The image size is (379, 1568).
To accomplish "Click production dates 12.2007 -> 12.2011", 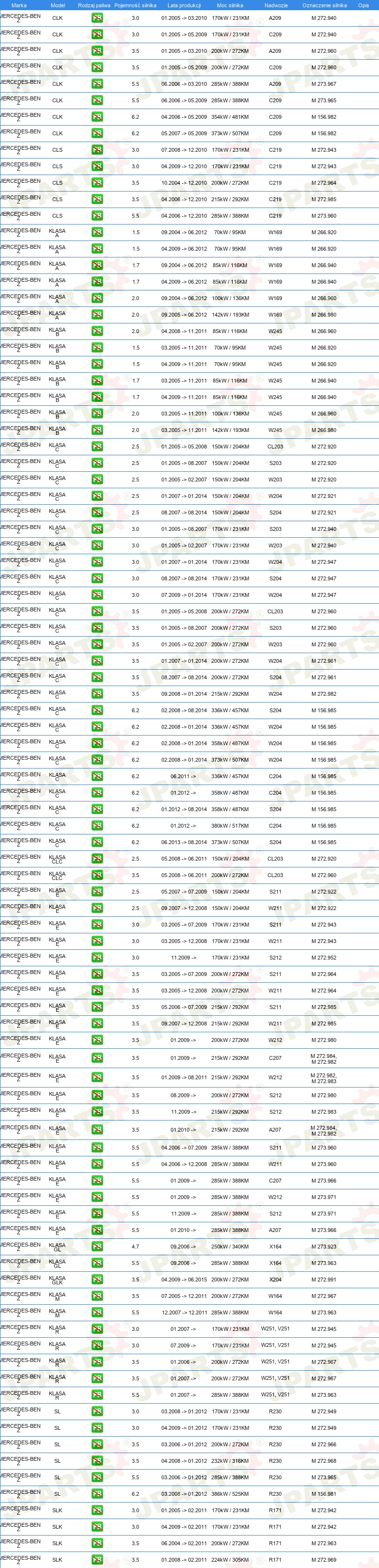I will point(184,1312).
